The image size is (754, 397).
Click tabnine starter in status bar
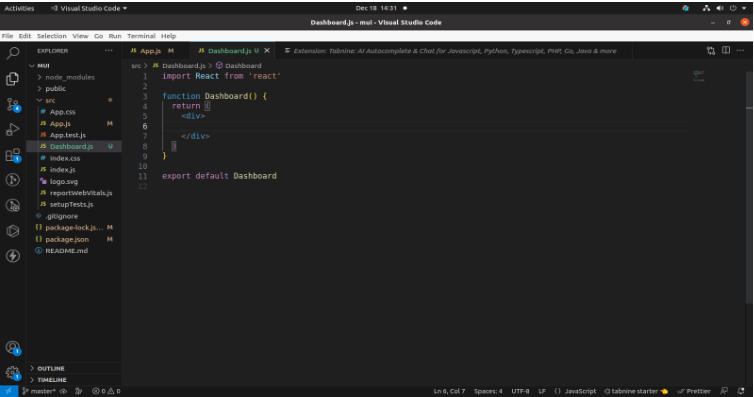[636, 391]
